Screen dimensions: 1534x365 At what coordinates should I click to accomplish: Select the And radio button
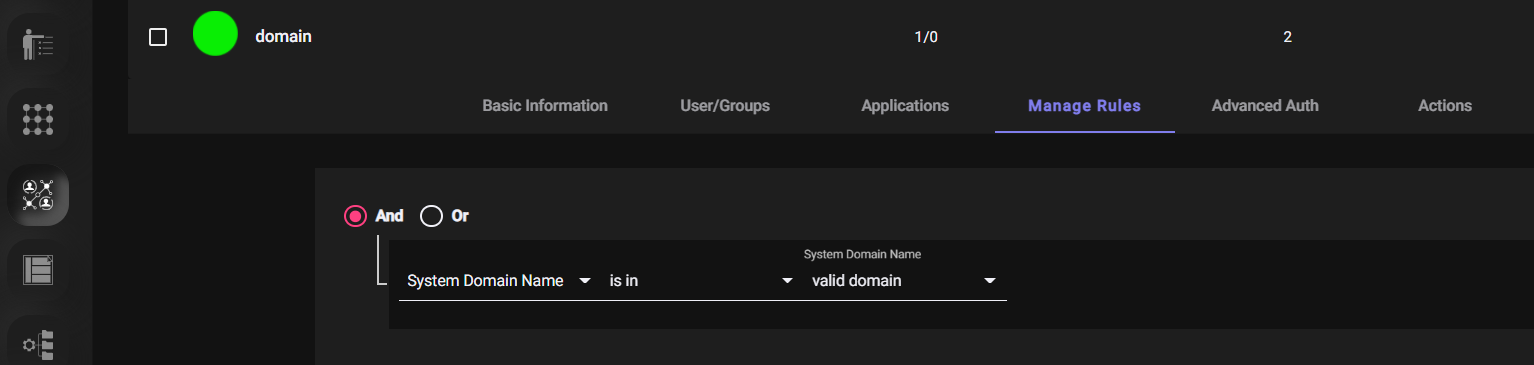[355, 216]
